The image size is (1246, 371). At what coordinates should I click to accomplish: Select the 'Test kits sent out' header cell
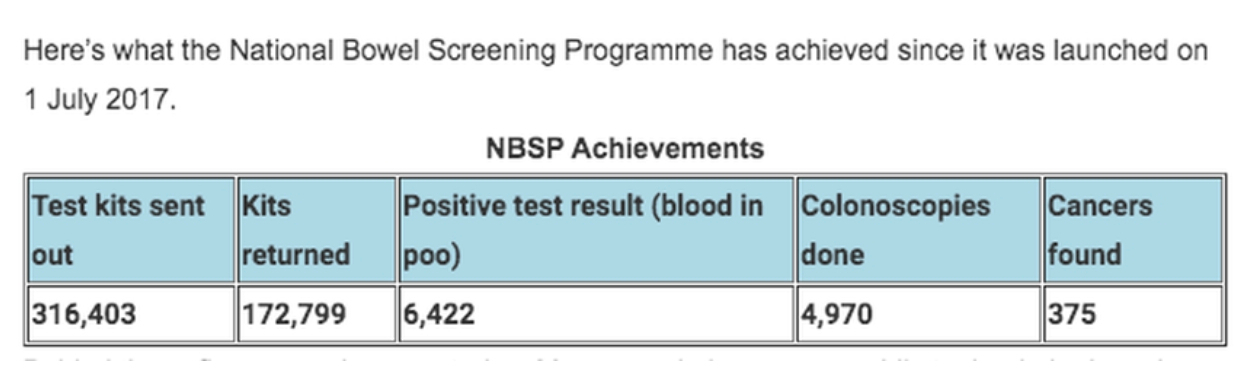tap(130, 230)
